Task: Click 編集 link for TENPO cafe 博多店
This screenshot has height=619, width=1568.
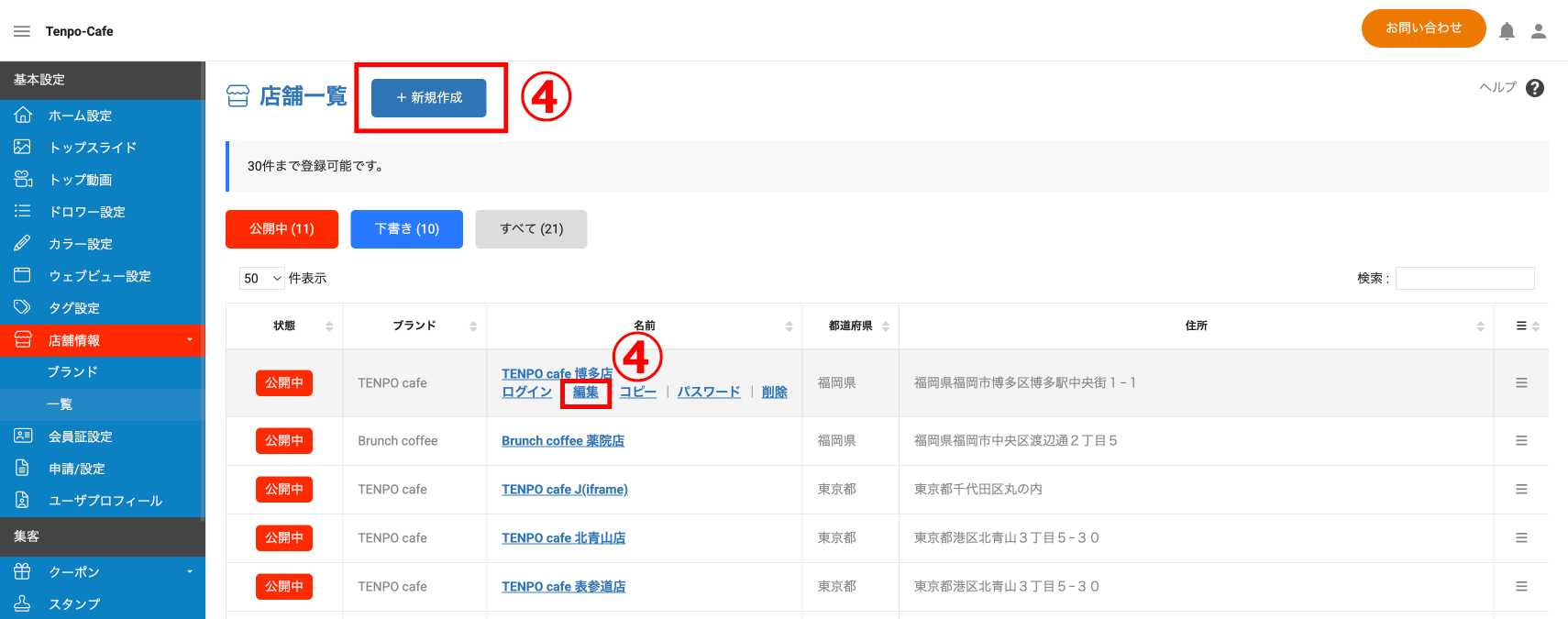Action: [x=585, y=392]
